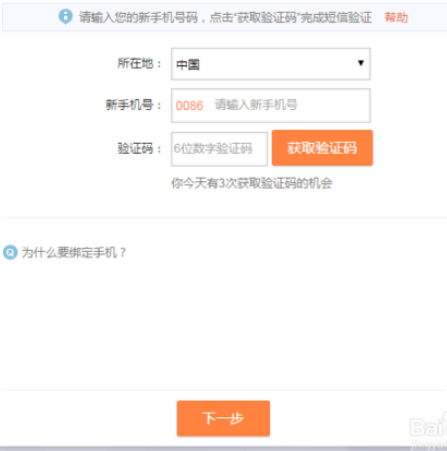Click the blue info icon in the banner

coord(65,16)
